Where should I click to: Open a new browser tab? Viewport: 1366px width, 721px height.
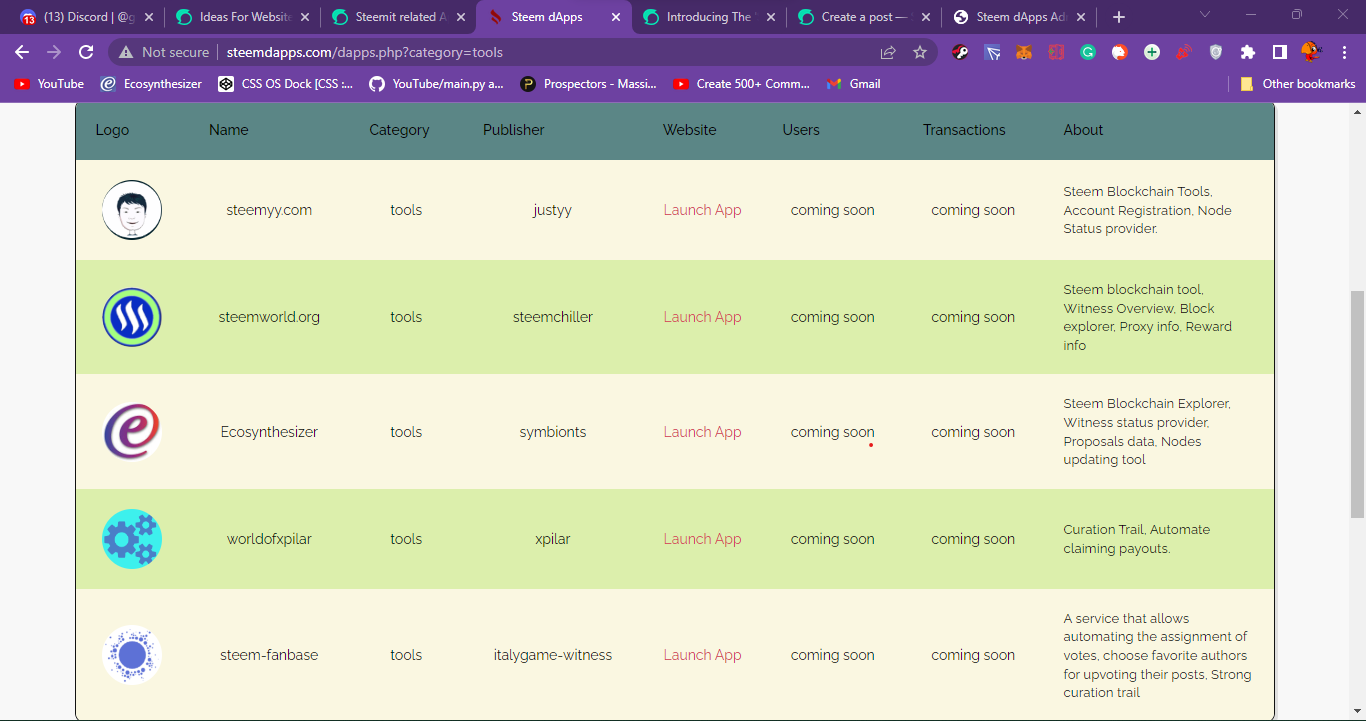tap(1119, 17)
